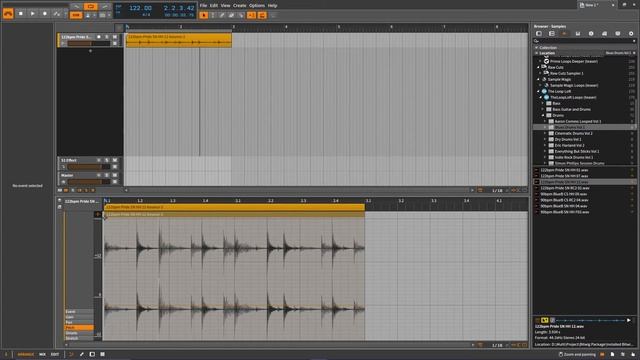Open the Help menu
Viewport: 640px width, 360px height.
coord(272,6)
